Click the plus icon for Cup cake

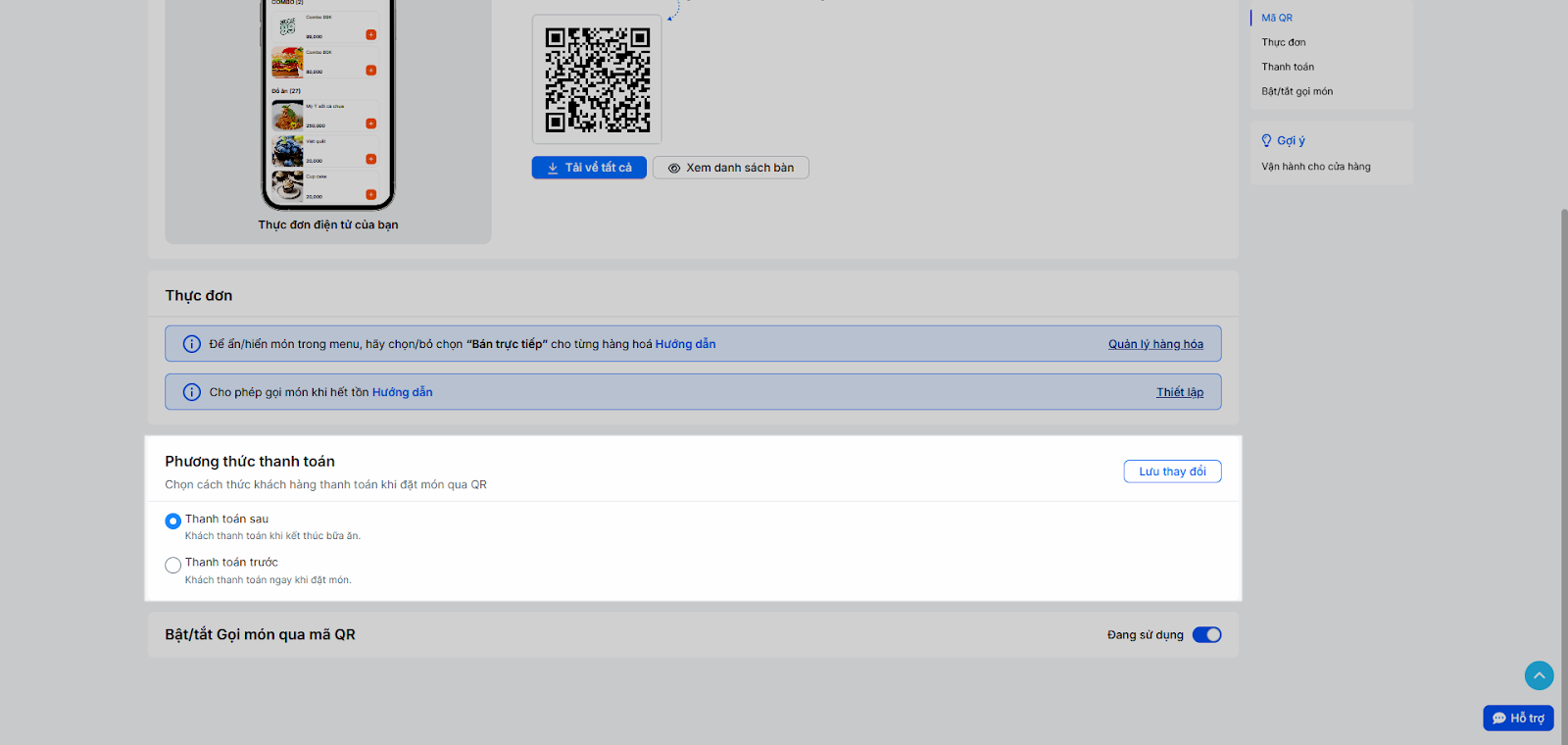pos(371,194)
